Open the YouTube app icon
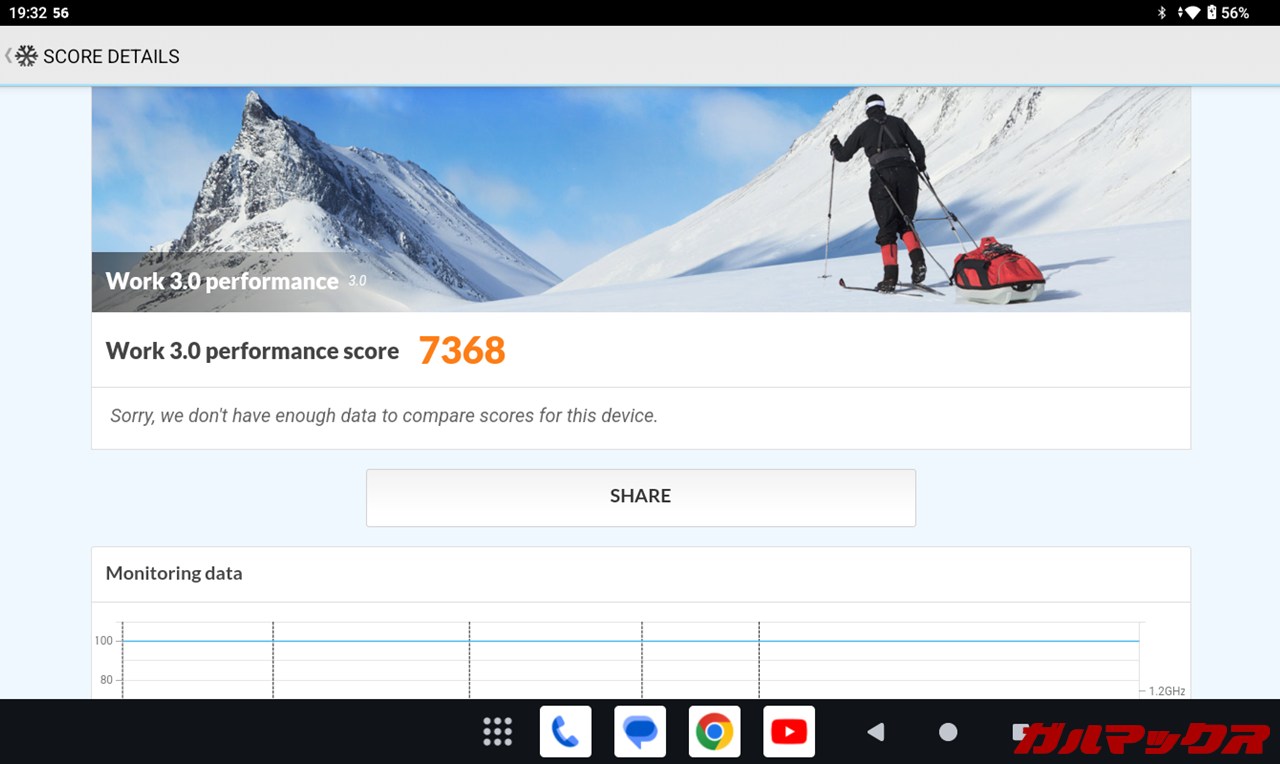This screenshot has height=764, width=1280. point(789,732)
